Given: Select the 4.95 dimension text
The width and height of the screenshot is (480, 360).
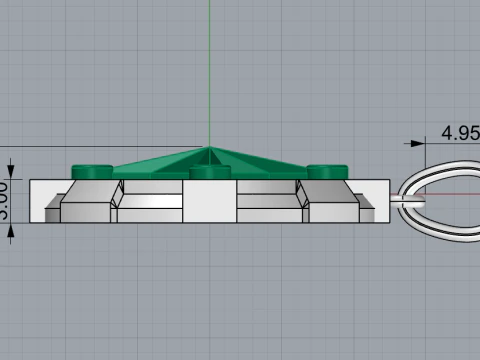Looking at the screenshot, I should 461,133.
